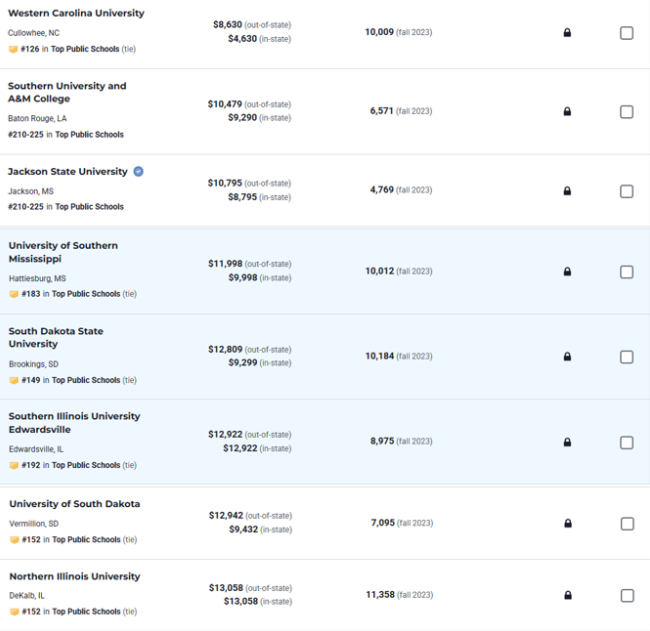Check Northern Illinois University compare box
The image size is (650, 631).
(x=627, y=595)
